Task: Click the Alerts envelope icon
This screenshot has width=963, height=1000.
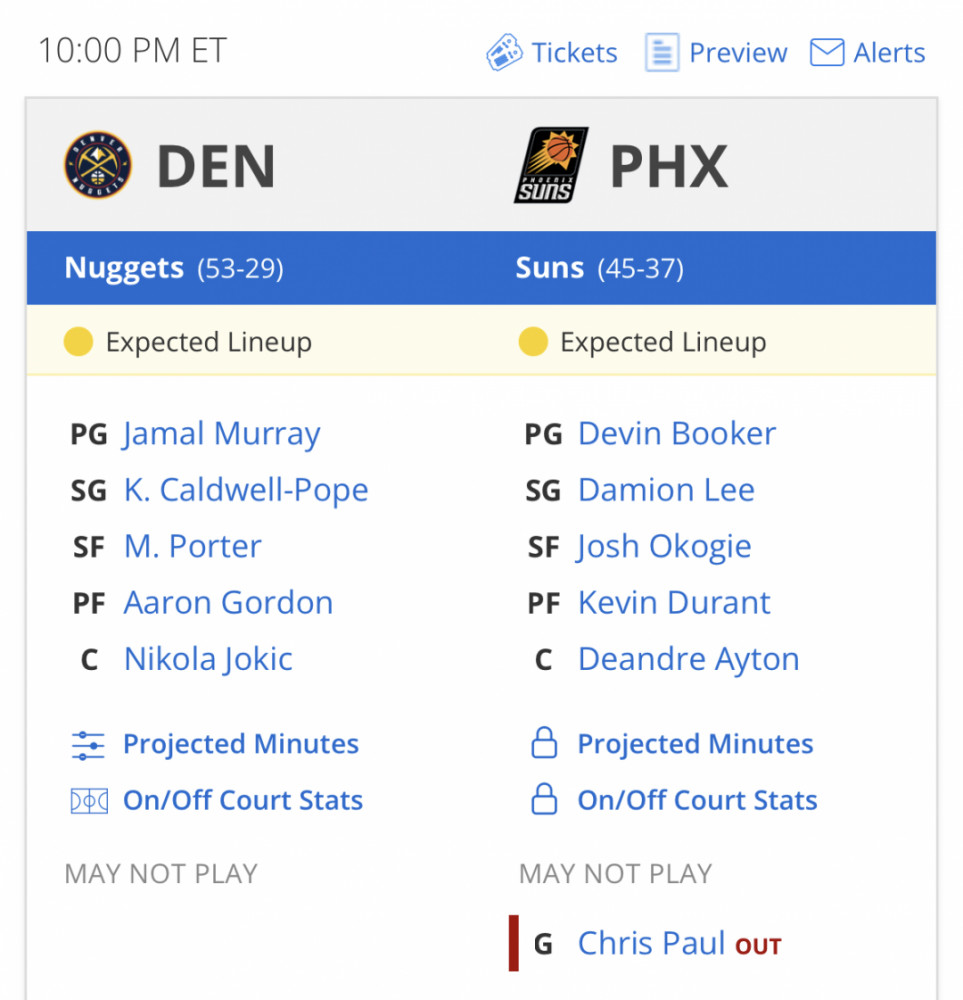Action: [x=827, y=52]
